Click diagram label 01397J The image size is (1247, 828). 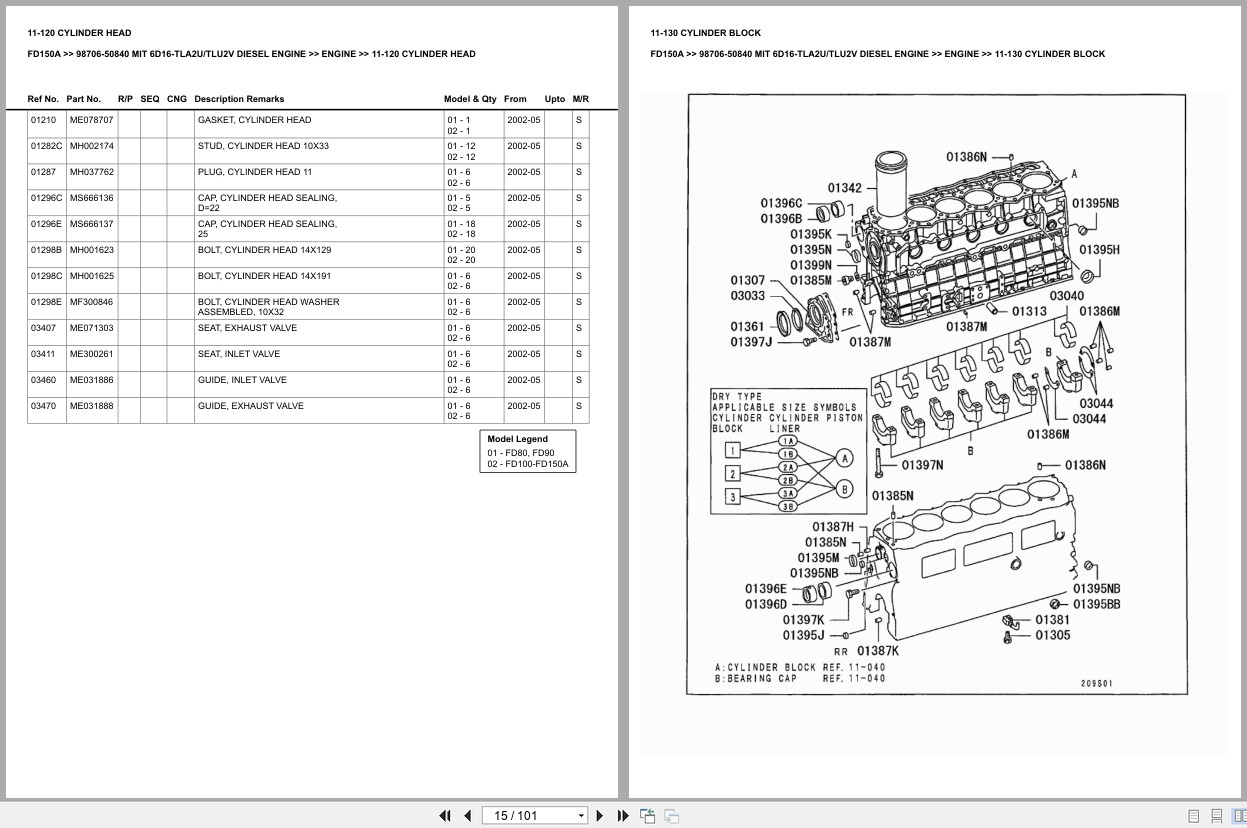(x=750, y=343)
